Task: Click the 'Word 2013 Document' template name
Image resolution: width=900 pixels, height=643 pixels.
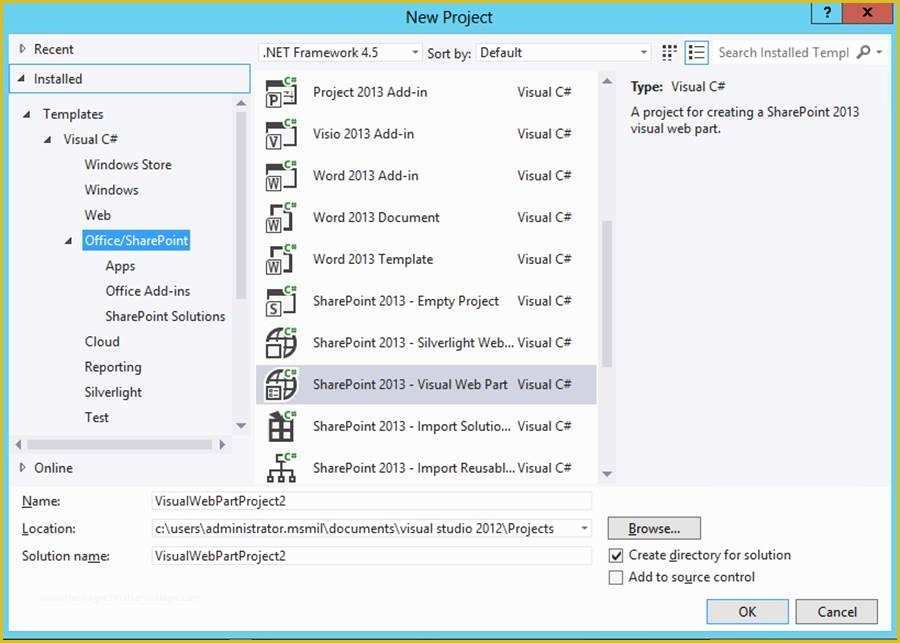Action: (376, 218)
